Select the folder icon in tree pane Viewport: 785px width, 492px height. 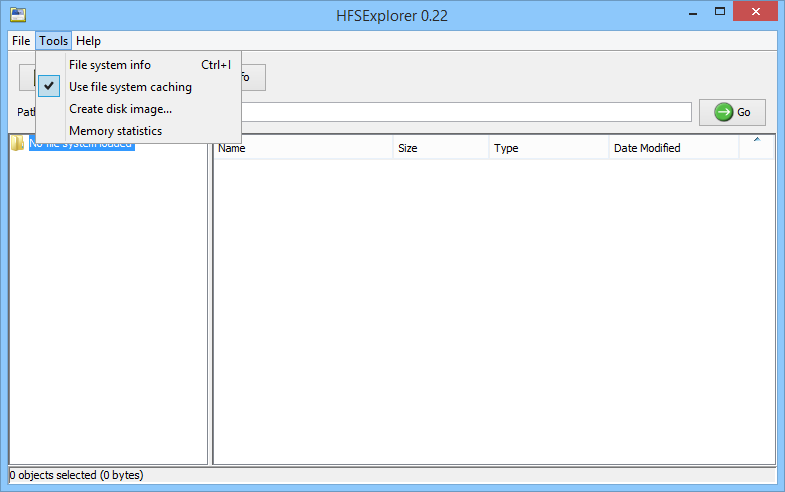click(x=18, y=143)
